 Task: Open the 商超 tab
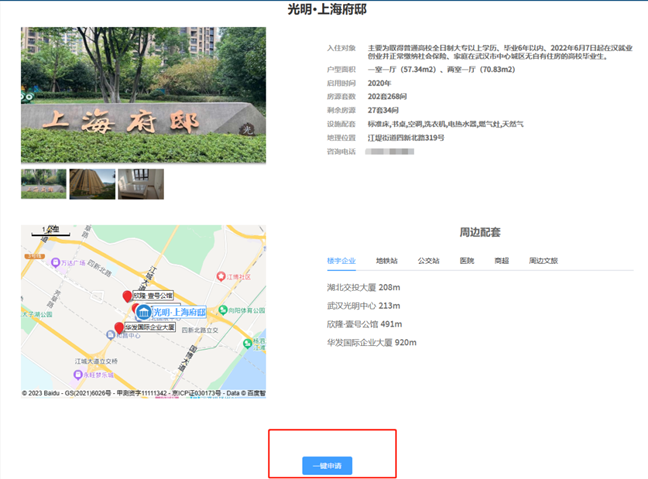(x=502, y=261)
